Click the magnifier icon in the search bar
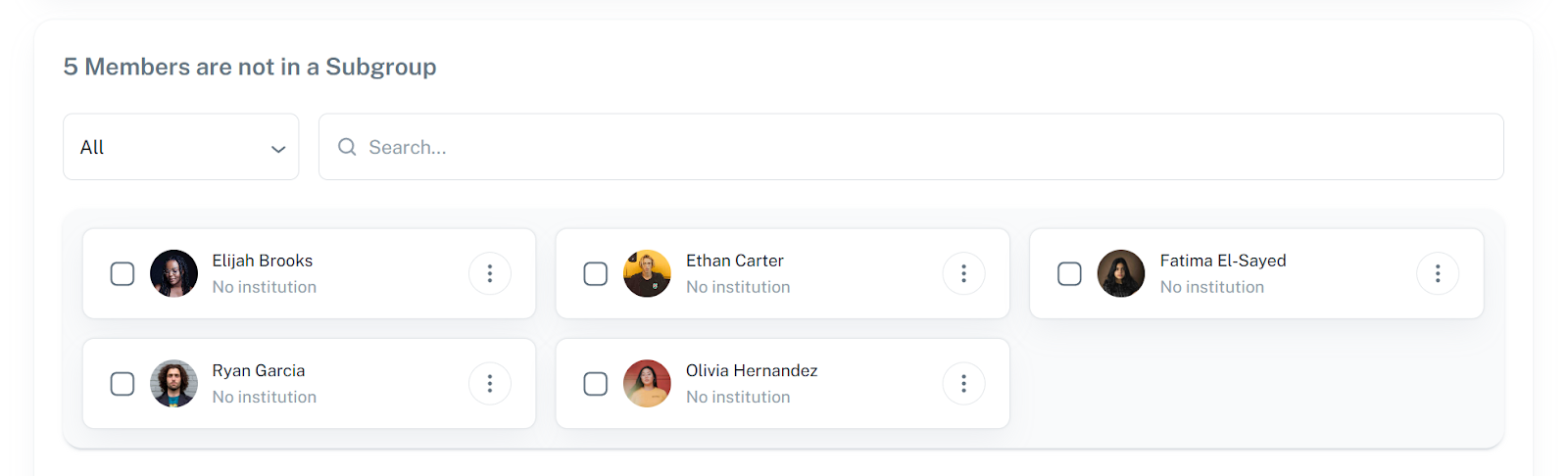 pos(347,147)
